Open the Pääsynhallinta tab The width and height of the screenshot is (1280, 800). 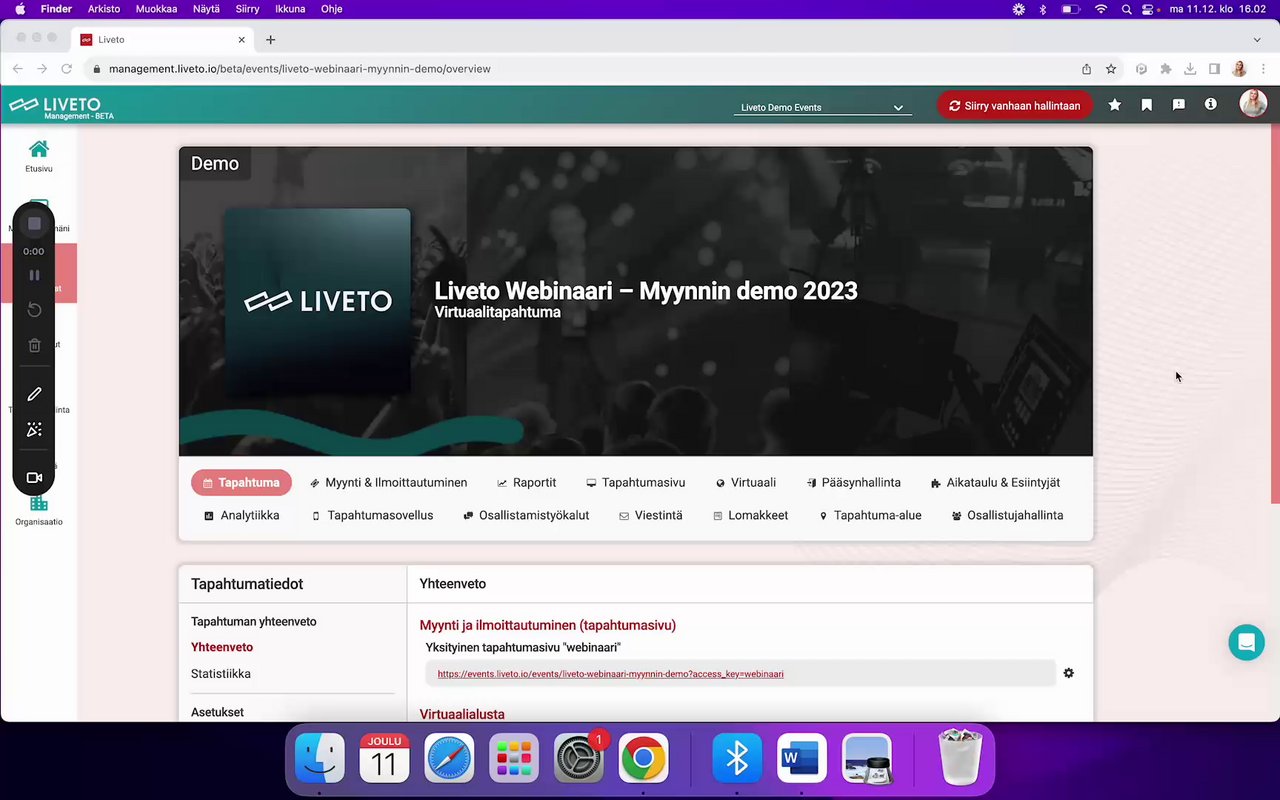pos(854,483)
